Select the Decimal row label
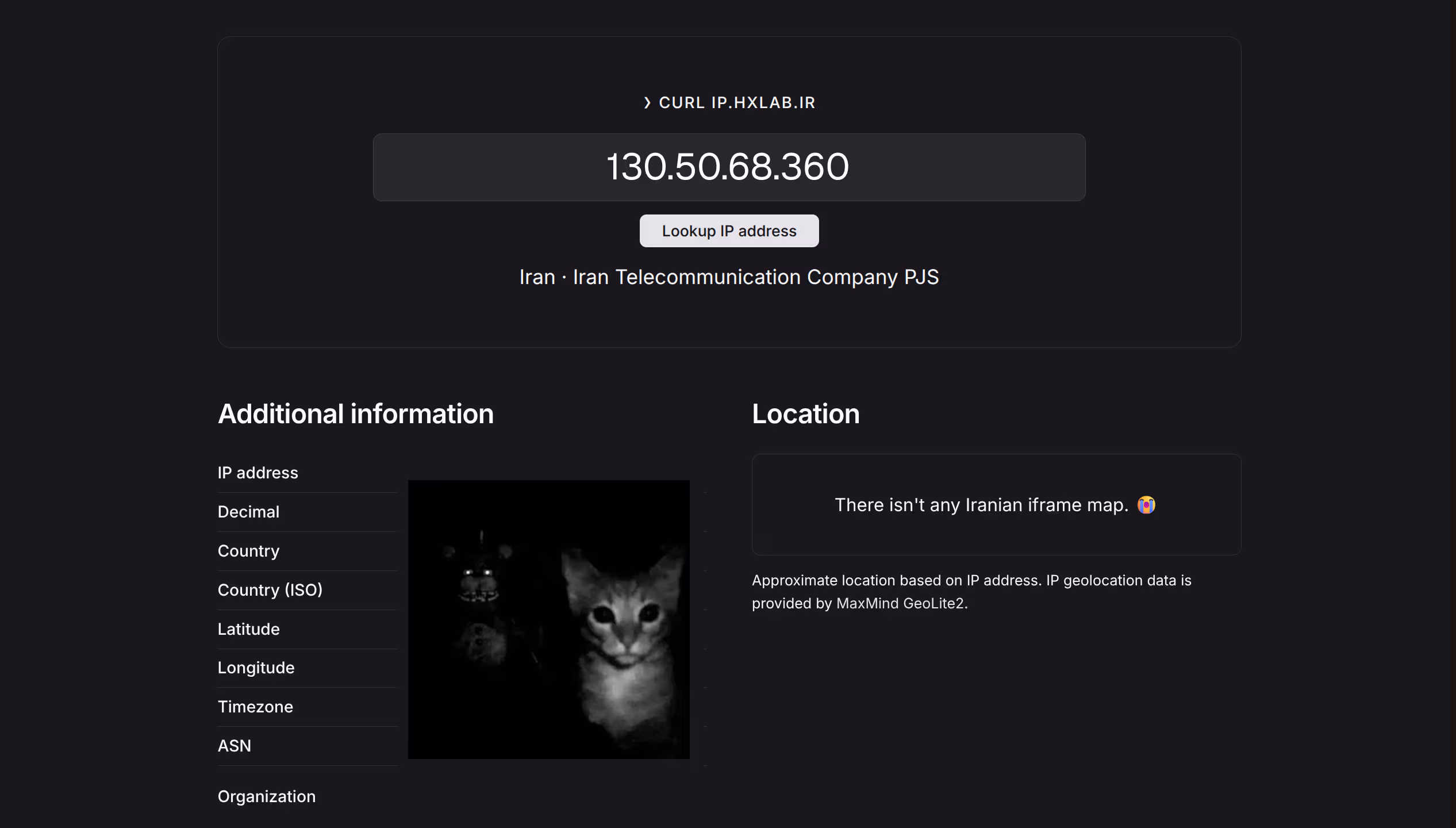Image resolution: width=1456 pixels, height=828 pixels. click(x=248, y=512)
